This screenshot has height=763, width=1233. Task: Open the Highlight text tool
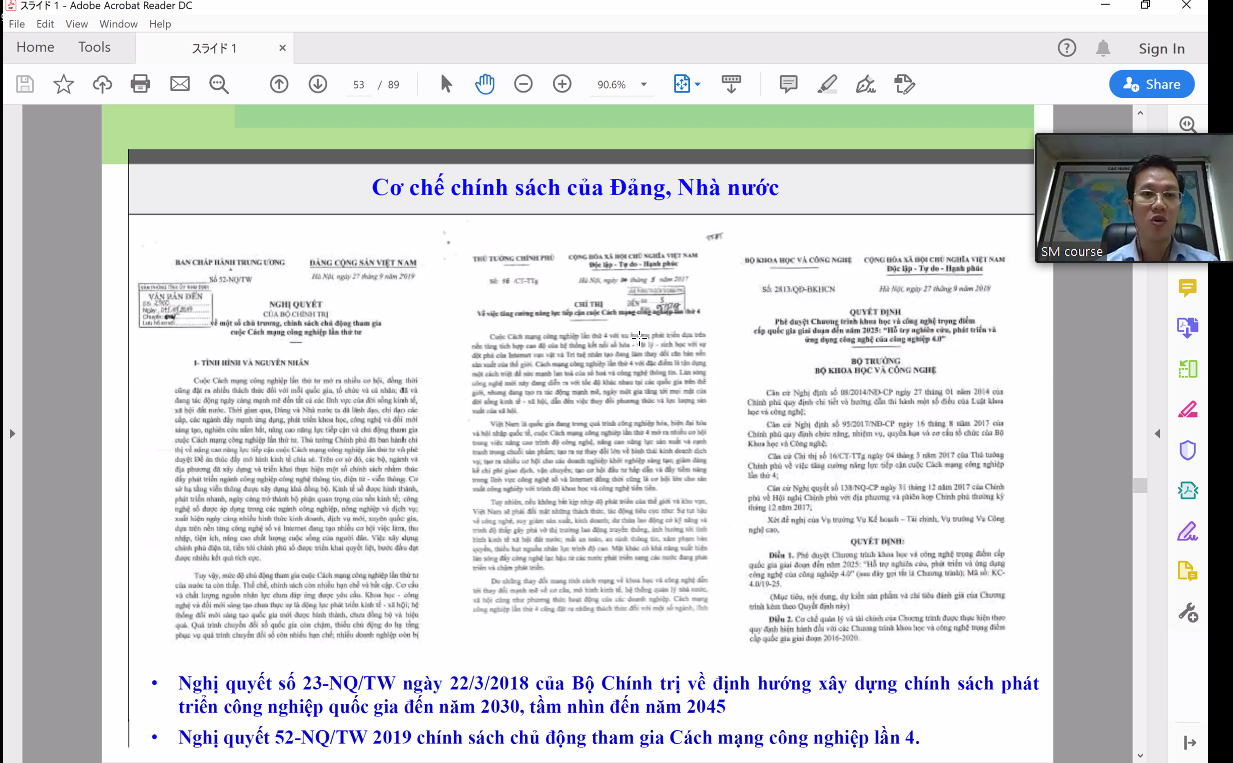click(x=827, y=84)
